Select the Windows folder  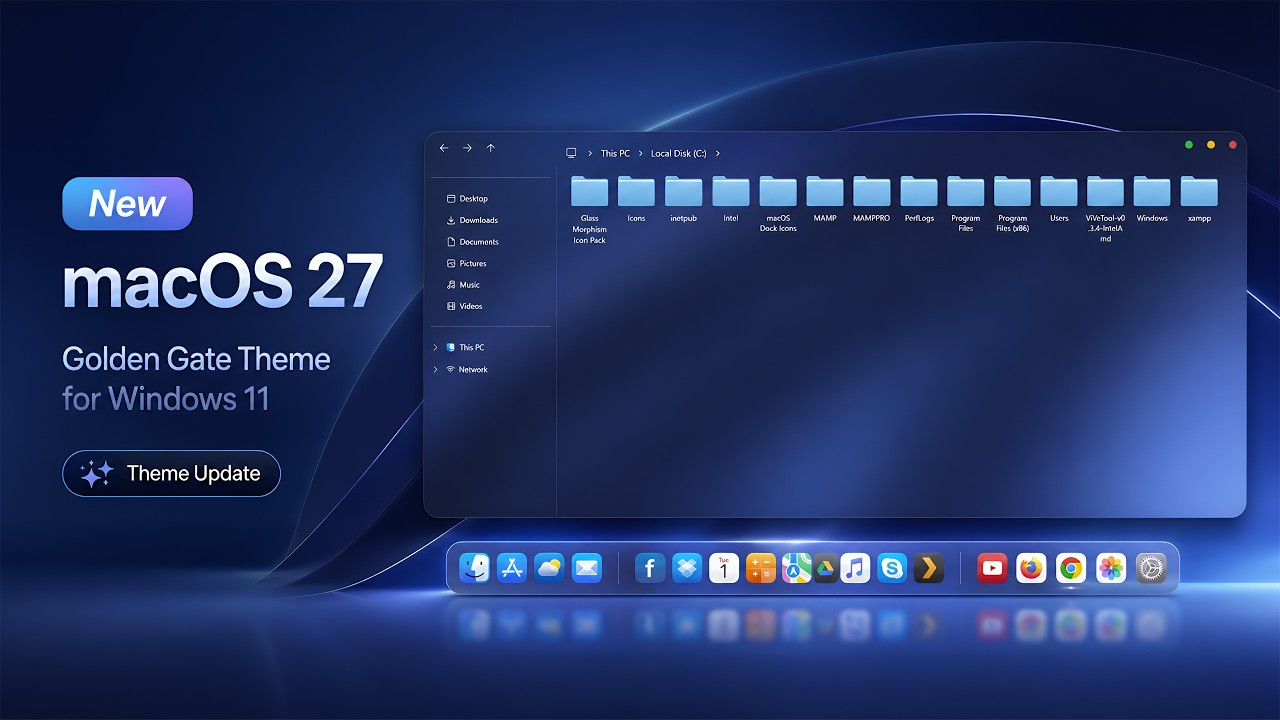(x=1152, y=199)
